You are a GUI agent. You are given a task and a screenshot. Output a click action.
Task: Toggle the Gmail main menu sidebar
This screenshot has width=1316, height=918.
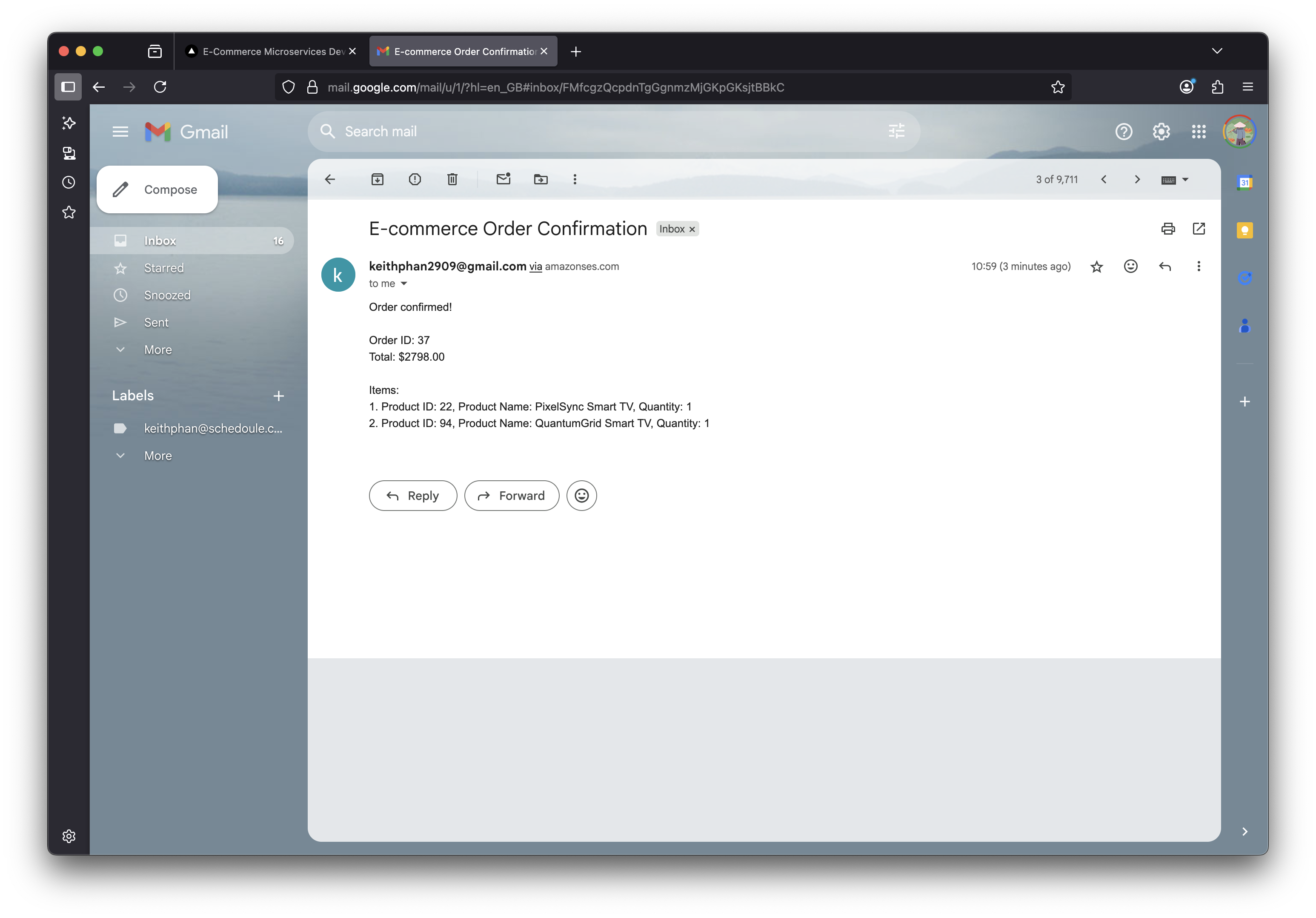coord(120,132)
